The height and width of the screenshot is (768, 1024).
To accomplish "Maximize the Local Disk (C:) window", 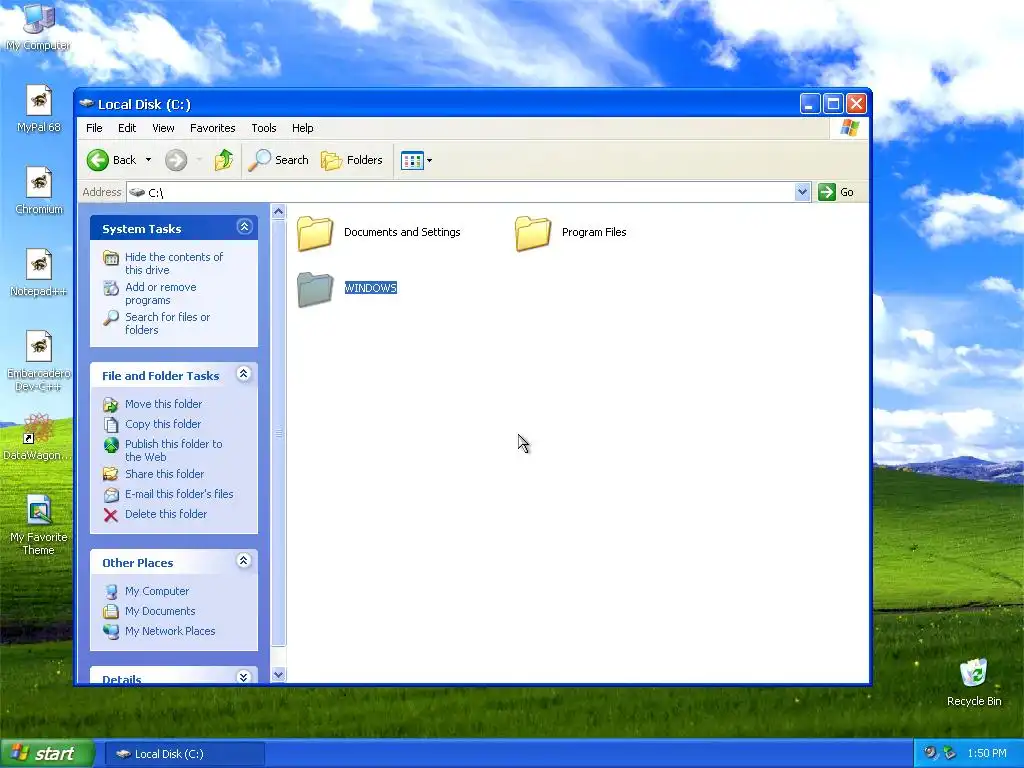I will click(x=833, y=104).
